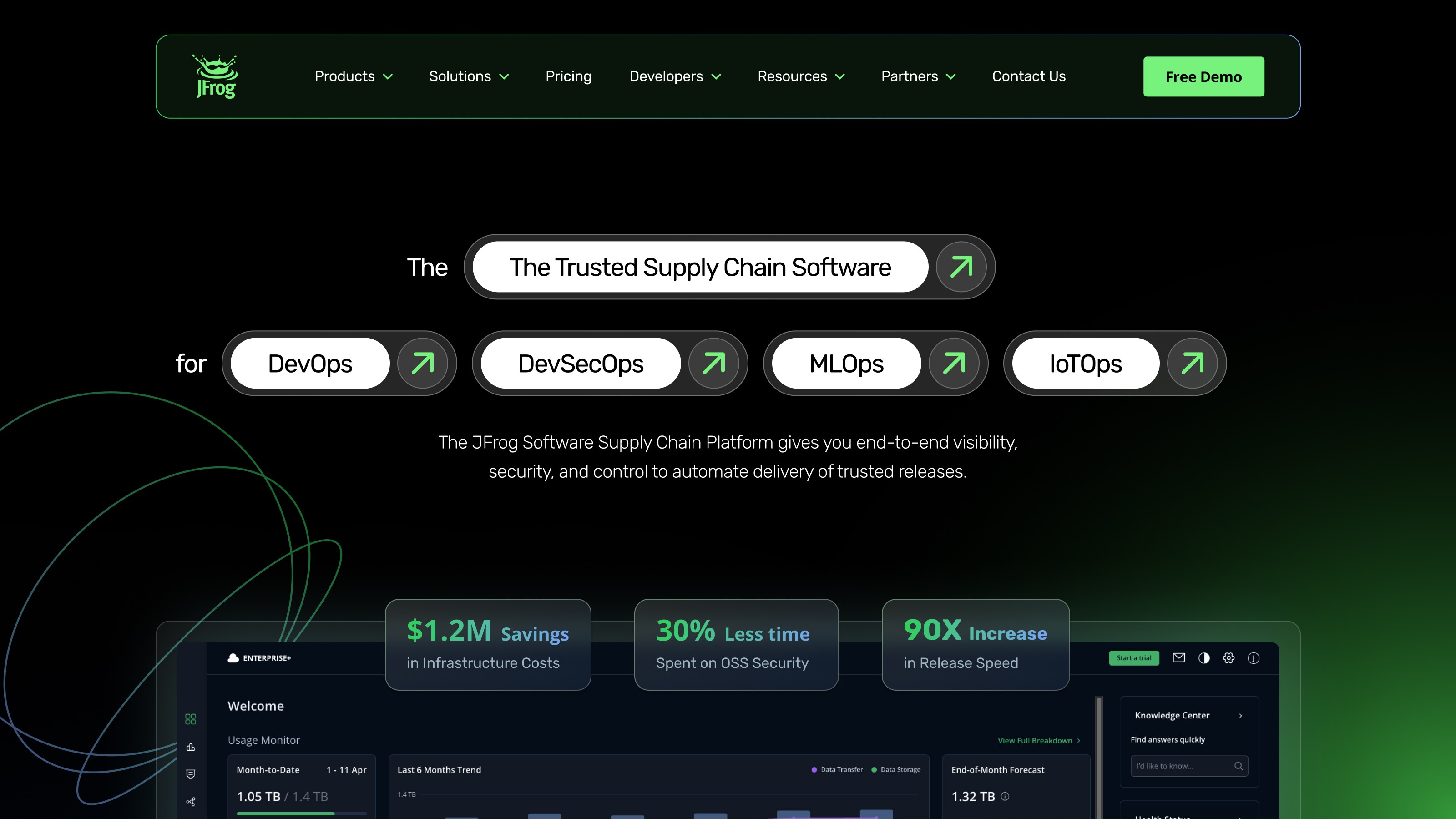Click the DevSecOps pill button
Image resolution: width=1456 pixels, height=819 pixels.
click(x=581, y=364)
